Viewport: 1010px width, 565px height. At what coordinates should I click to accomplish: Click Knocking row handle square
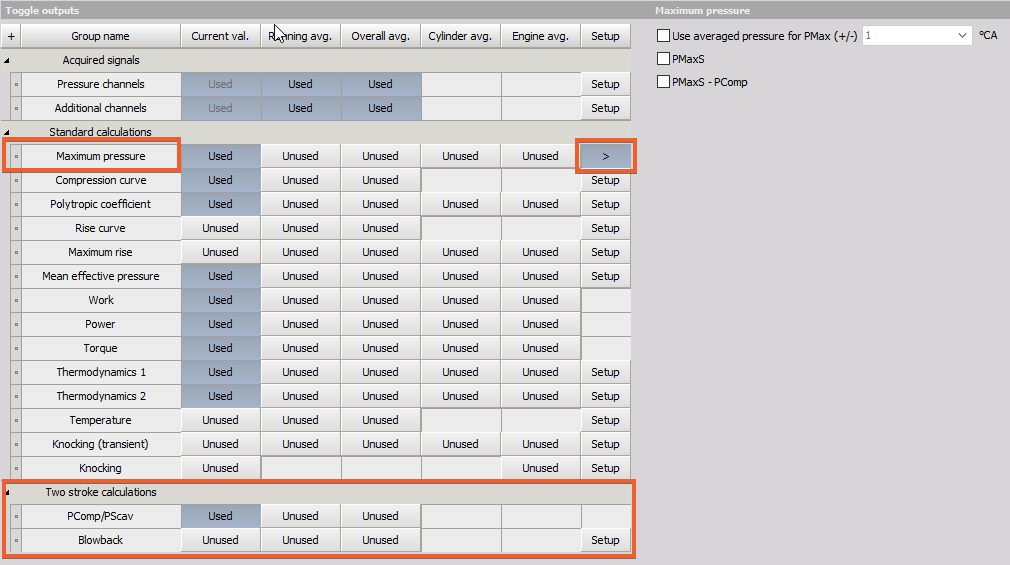coord(16,468)
